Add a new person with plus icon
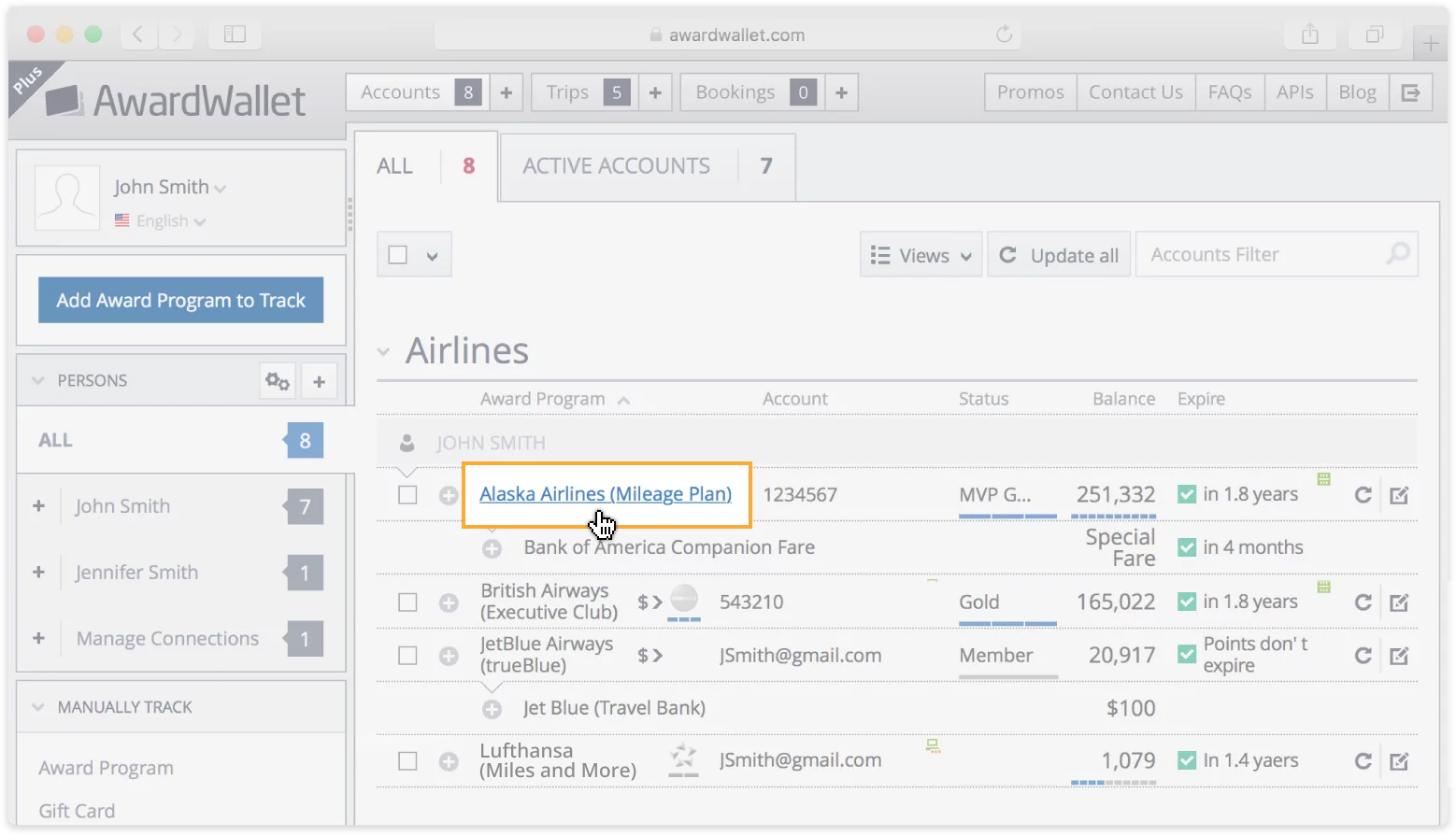The height and width of the screenshot is (836, 1456). click(319, 381)
